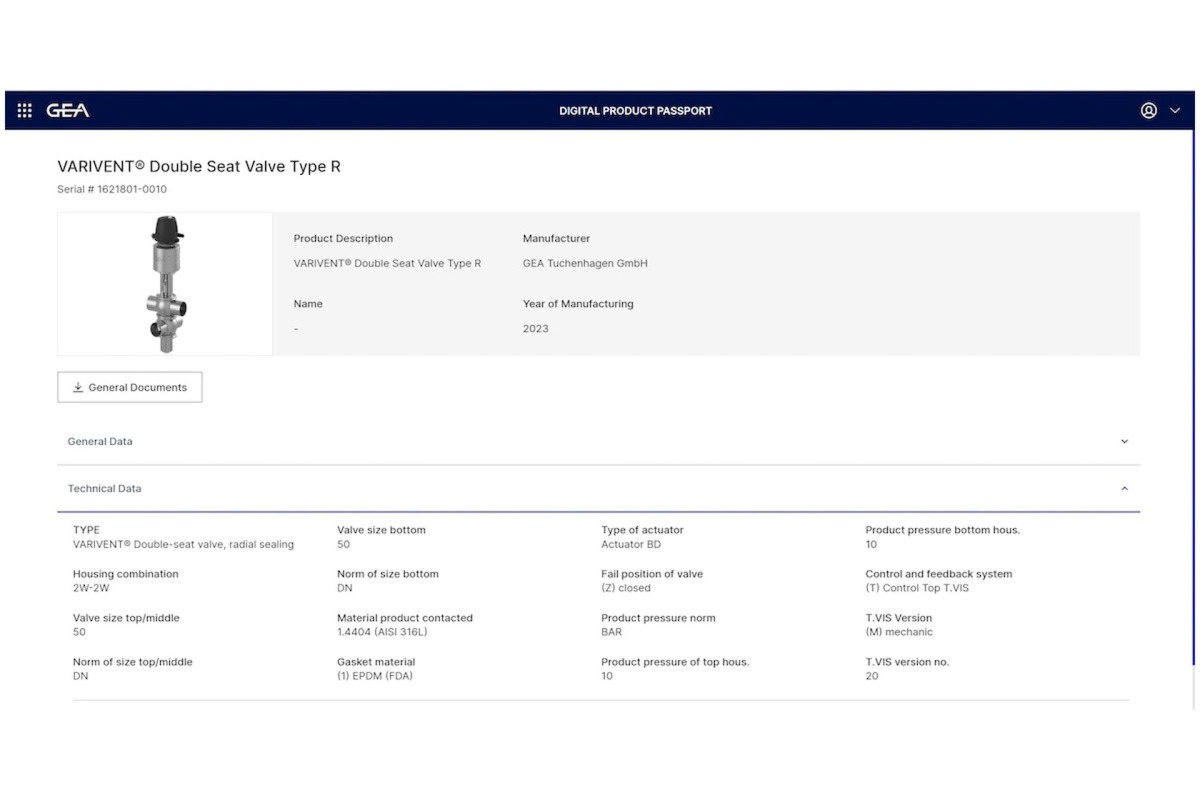The height and width of the screenshot is (800, 1200).
Task: Click actuator value Actuator BD
Action: pyautogui.click(x=631, y=544)
